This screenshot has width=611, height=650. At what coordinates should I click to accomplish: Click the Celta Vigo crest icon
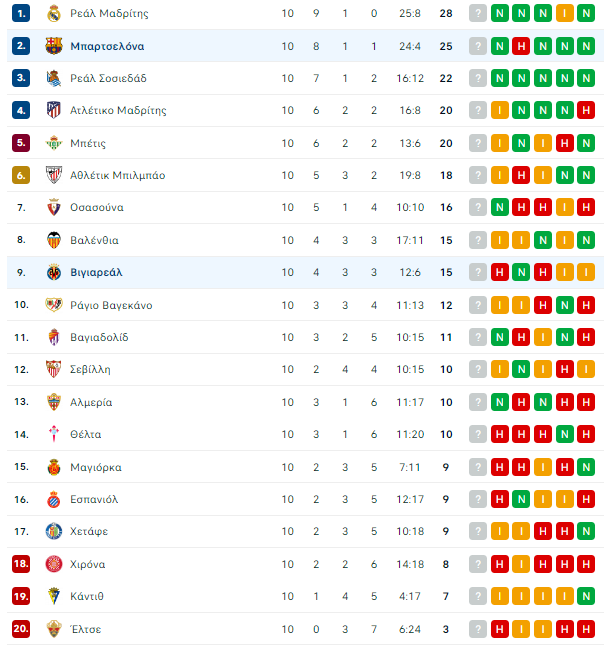pyautogui.click(x=53, y=434)
